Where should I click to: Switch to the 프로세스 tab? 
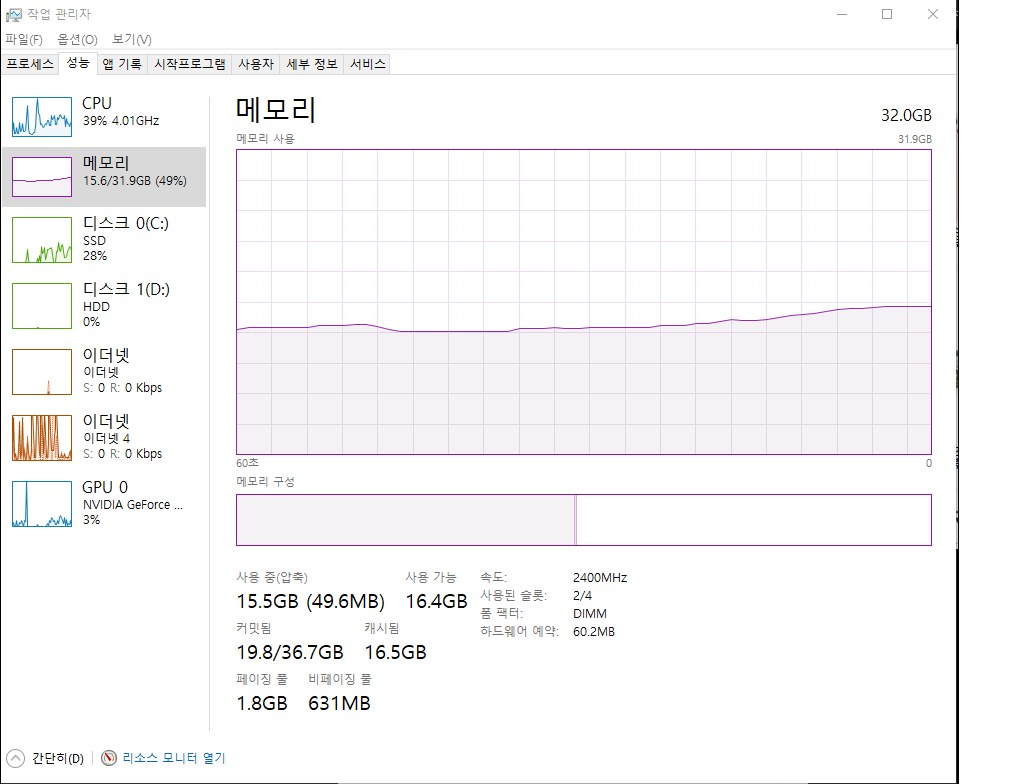click(x=30, y=64)
